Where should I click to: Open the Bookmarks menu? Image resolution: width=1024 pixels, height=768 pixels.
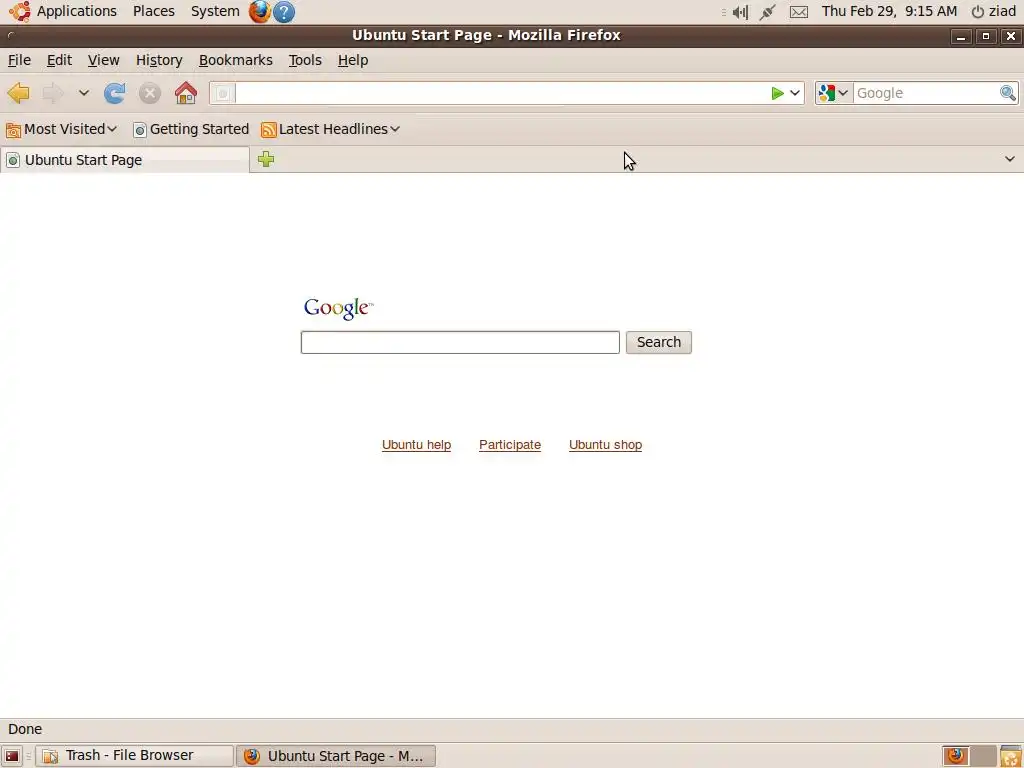[x=235, y=60]
